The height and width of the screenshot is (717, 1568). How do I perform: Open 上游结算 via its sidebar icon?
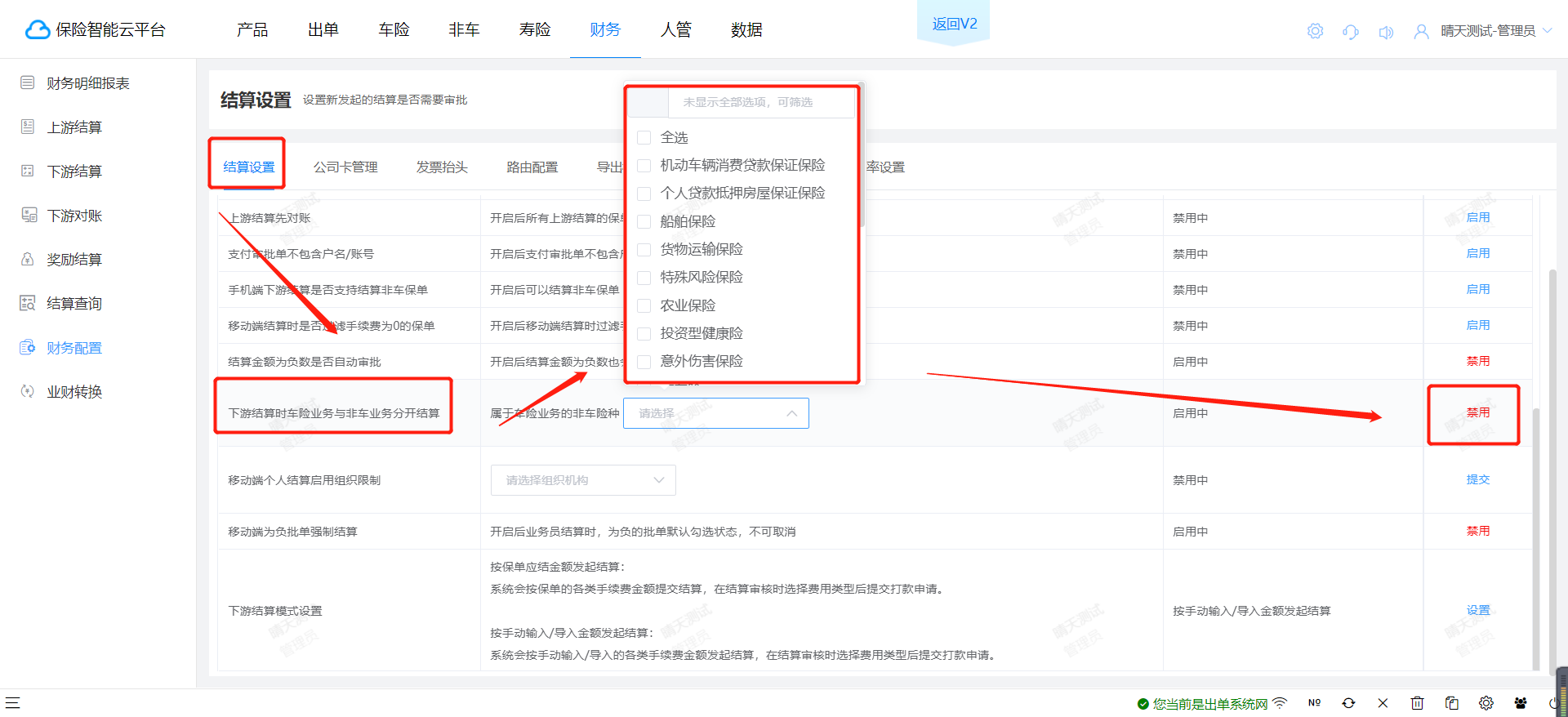pos(27,127)
